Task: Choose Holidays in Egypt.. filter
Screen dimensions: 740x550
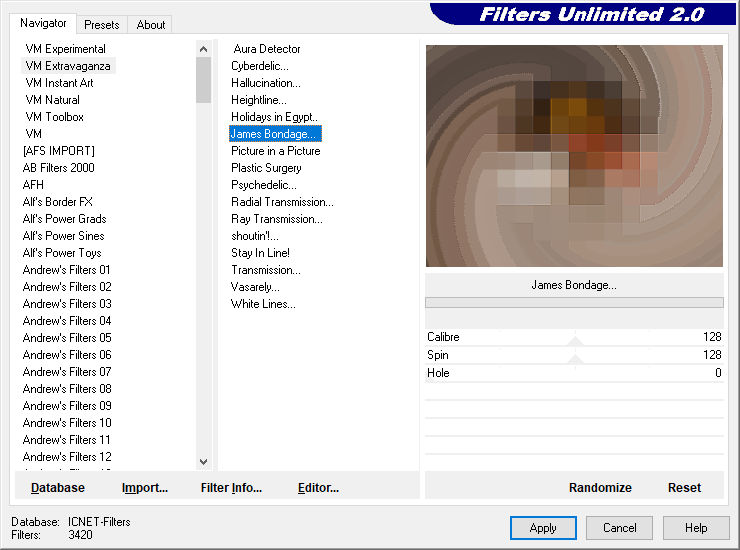Action: coord(274,117)
